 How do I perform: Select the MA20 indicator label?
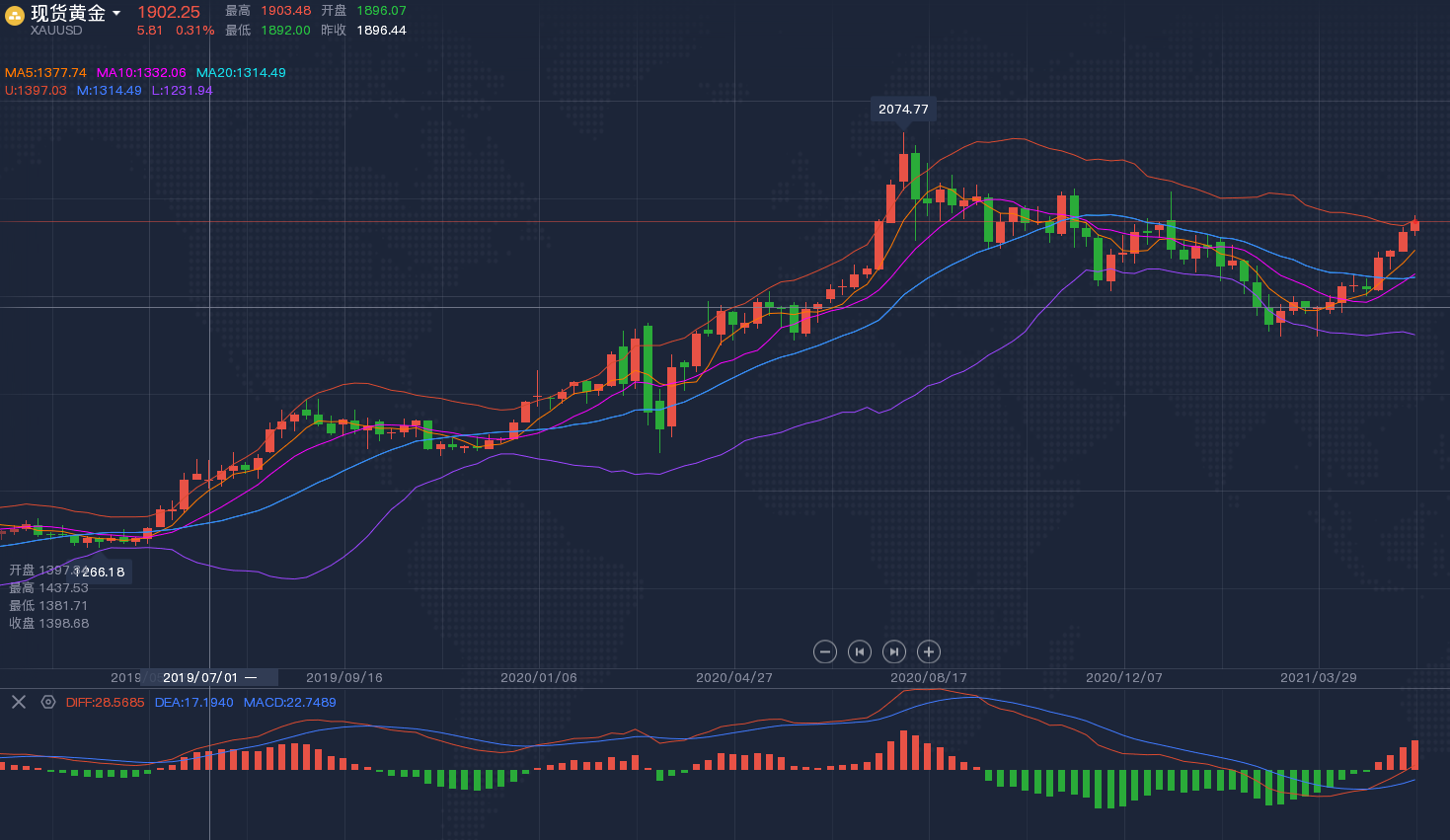click(241, 73)
